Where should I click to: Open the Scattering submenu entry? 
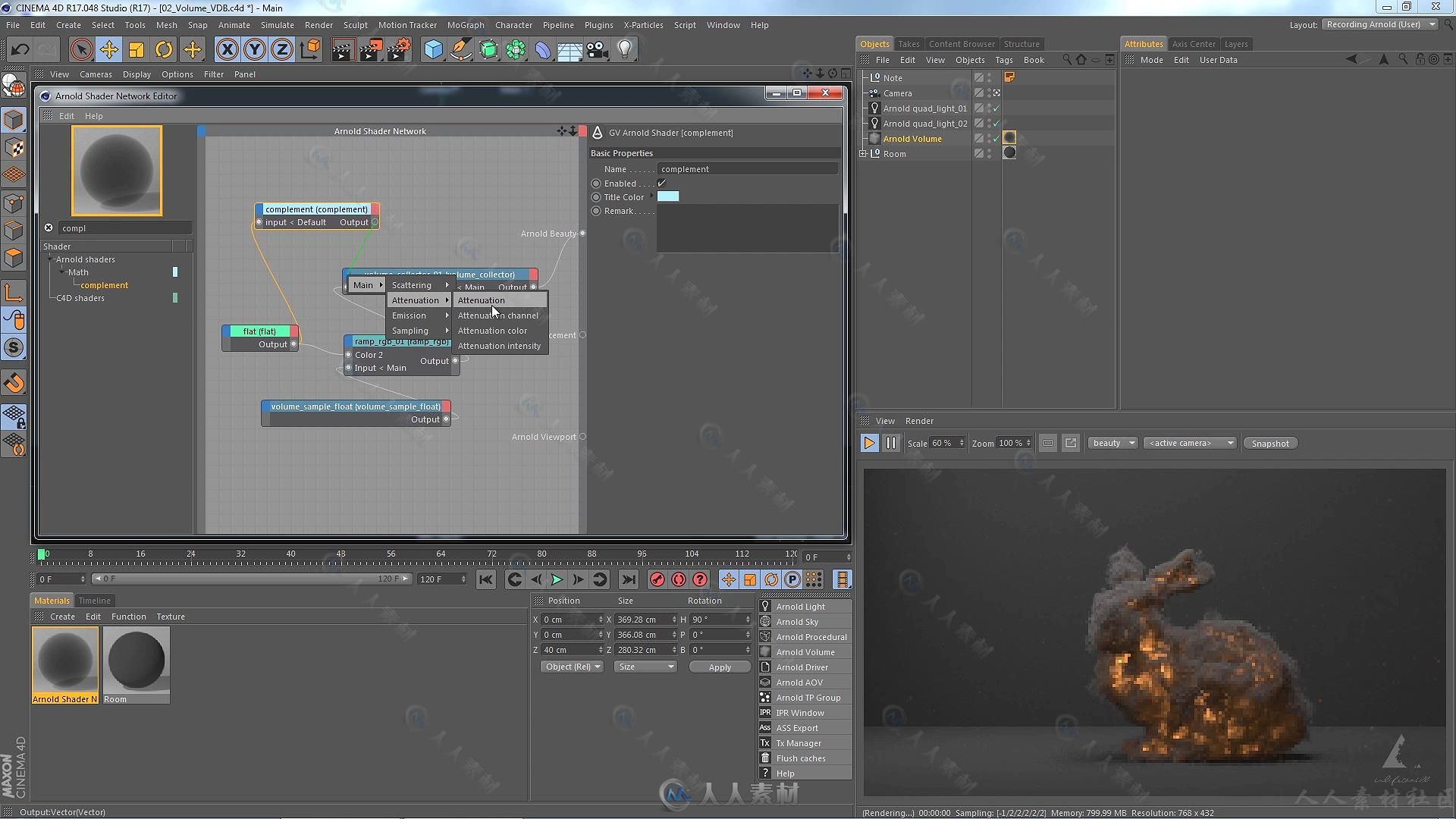(x=419, y=285)
